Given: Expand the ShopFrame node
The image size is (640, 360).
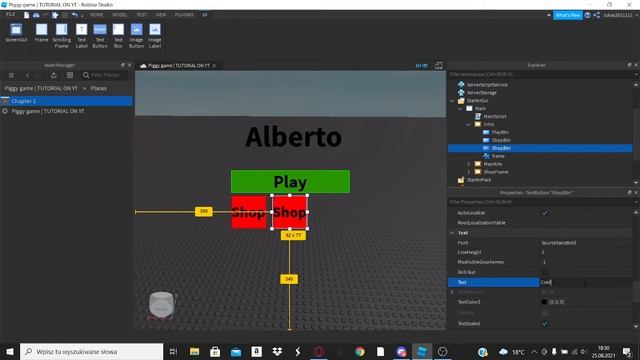Looking at the screenshot, I should tap(469, 172).
